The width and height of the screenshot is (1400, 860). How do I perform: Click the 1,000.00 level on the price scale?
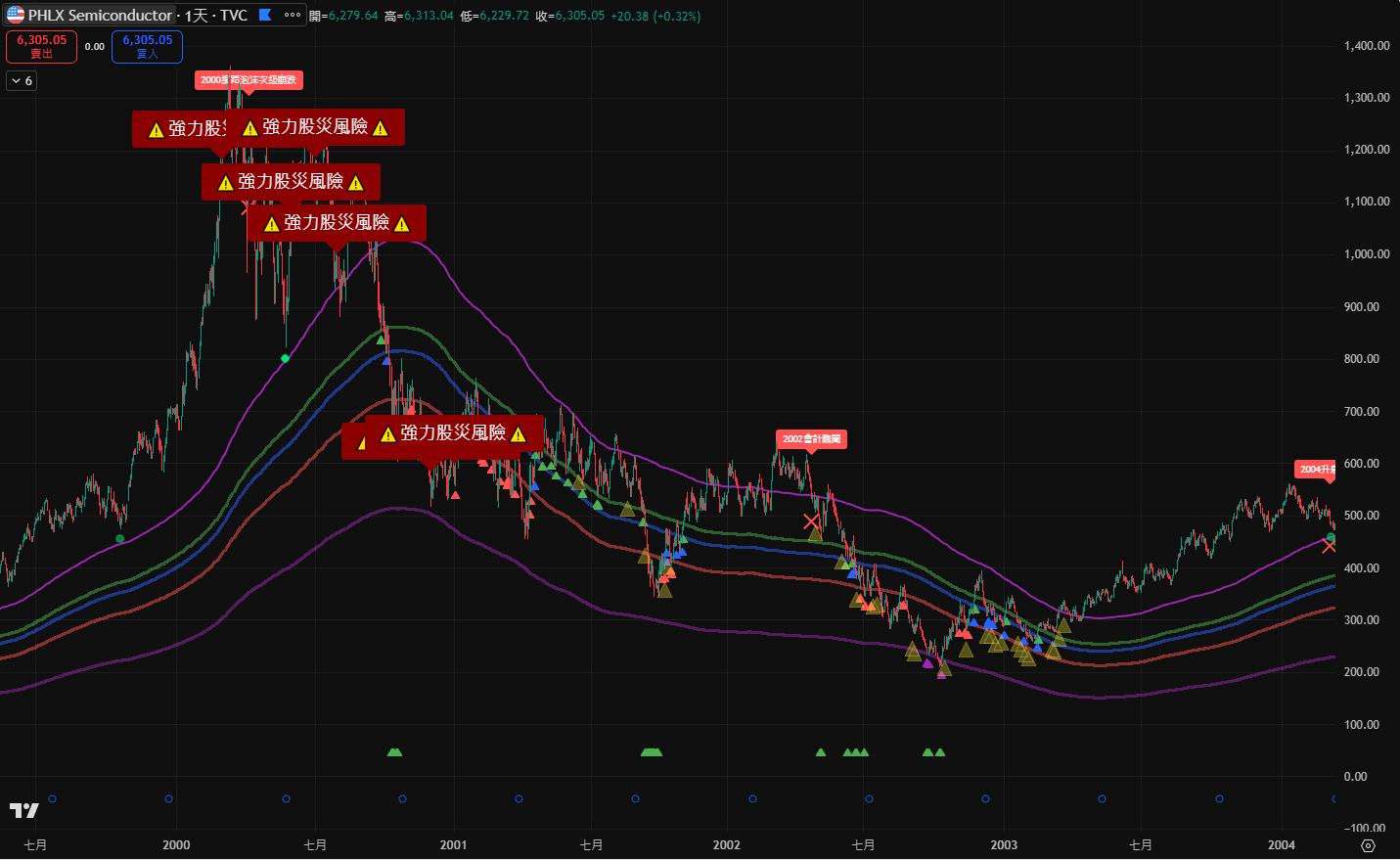click(x=1367, y=254)
